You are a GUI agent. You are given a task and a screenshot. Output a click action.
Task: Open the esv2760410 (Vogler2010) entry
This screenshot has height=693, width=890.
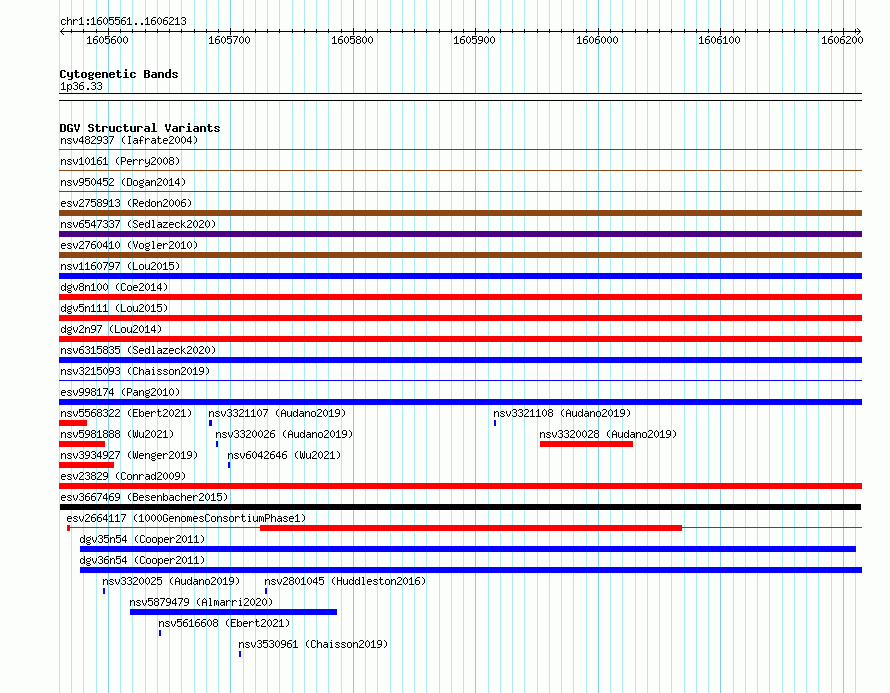tap(129, 245)
